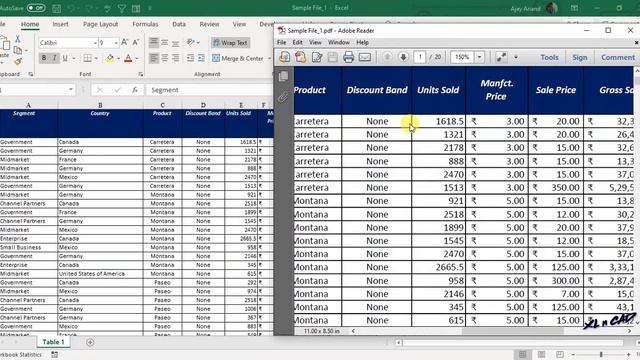
Task: Click the Top Align icon
Action: pyautogui.click(x=153, y=42)
